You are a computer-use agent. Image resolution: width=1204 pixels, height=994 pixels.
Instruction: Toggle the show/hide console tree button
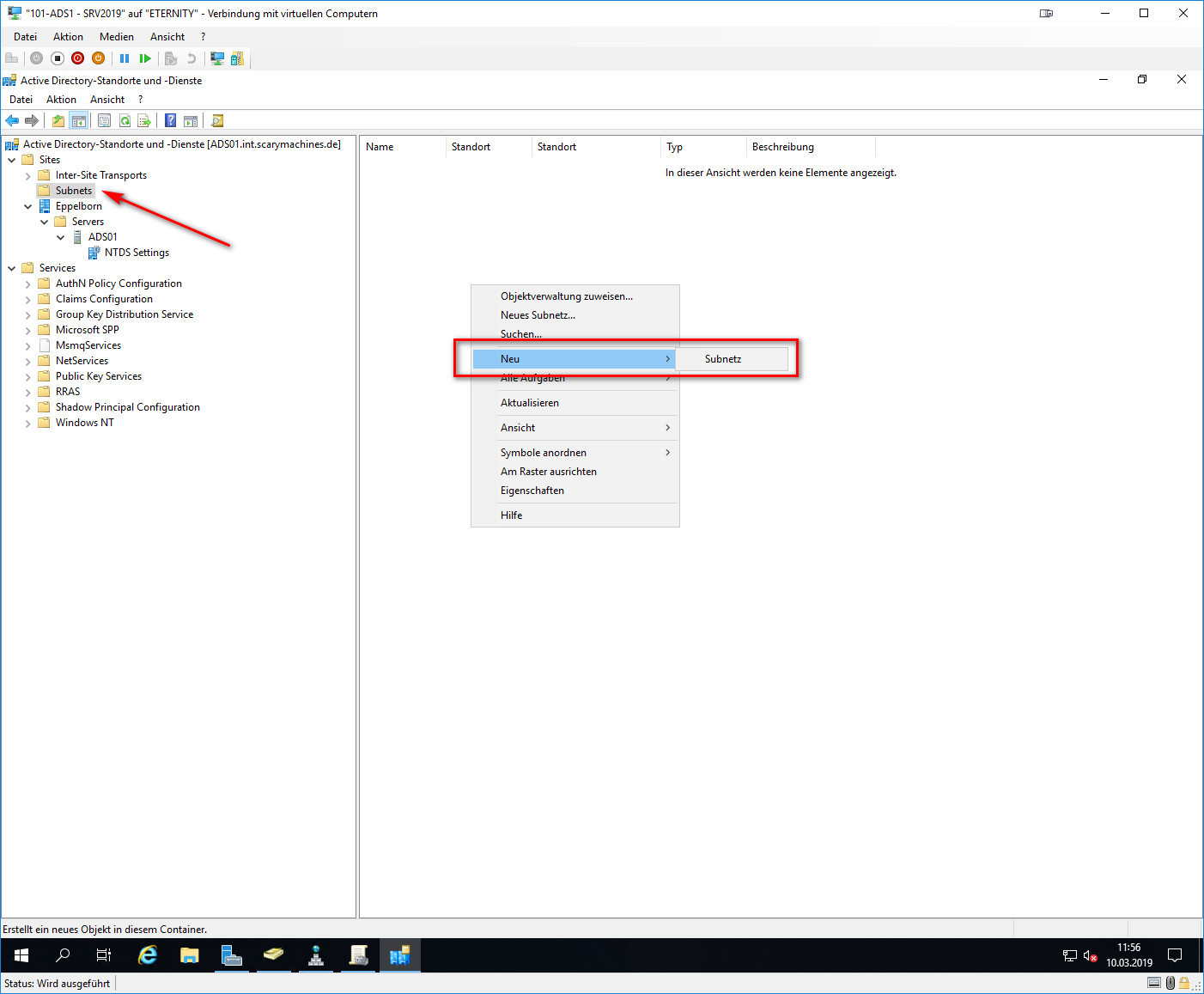pos(78,121)
